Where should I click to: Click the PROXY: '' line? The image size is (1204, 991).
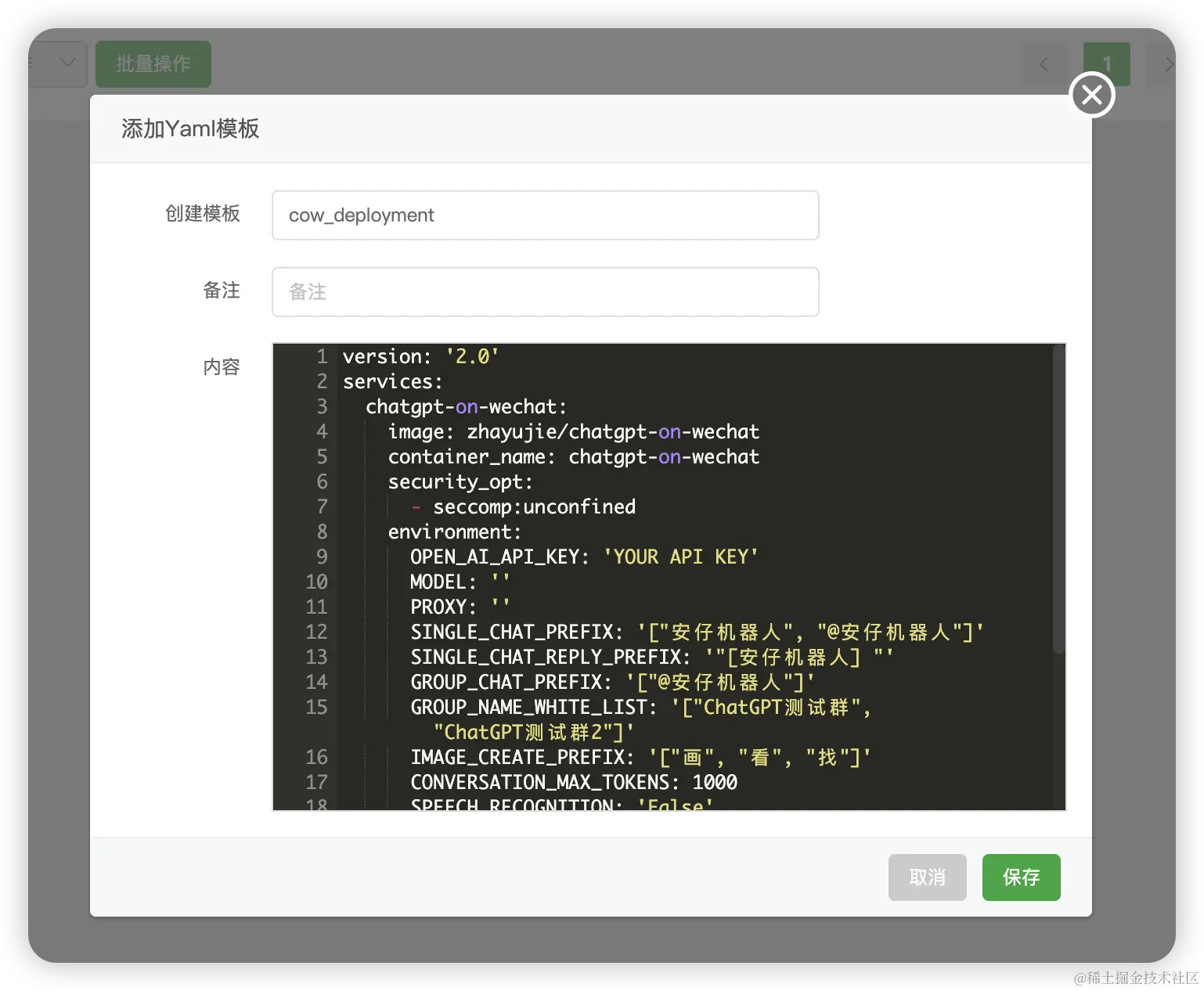[x=460, y=607]
